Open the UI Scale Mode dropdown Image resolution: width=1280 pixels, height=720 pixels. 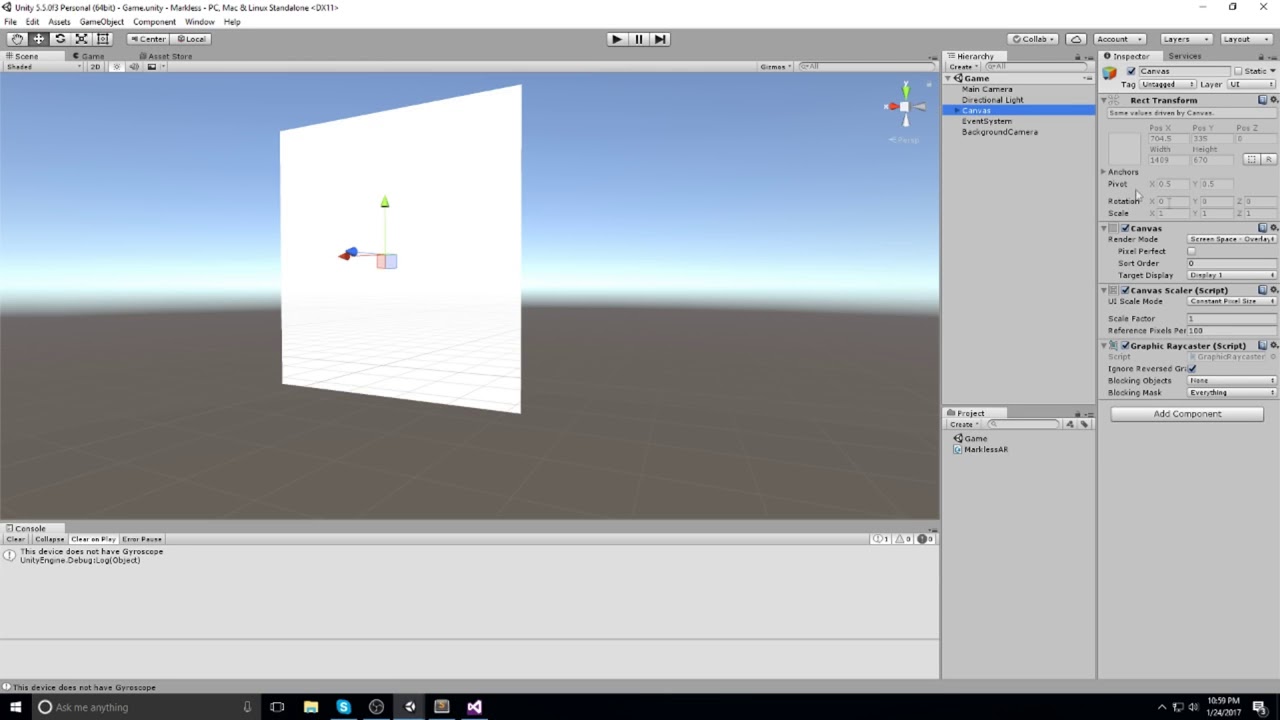(1232, 301)
